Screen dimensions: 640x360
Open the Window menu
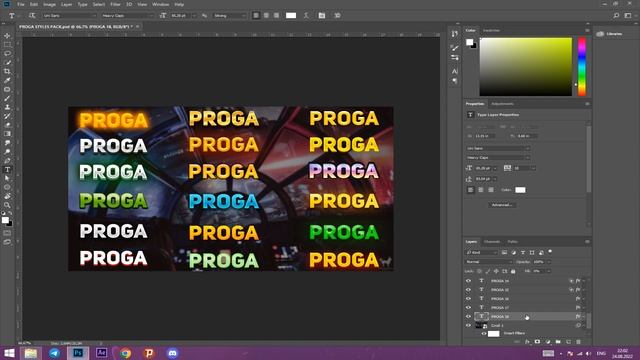coord(160,4)
